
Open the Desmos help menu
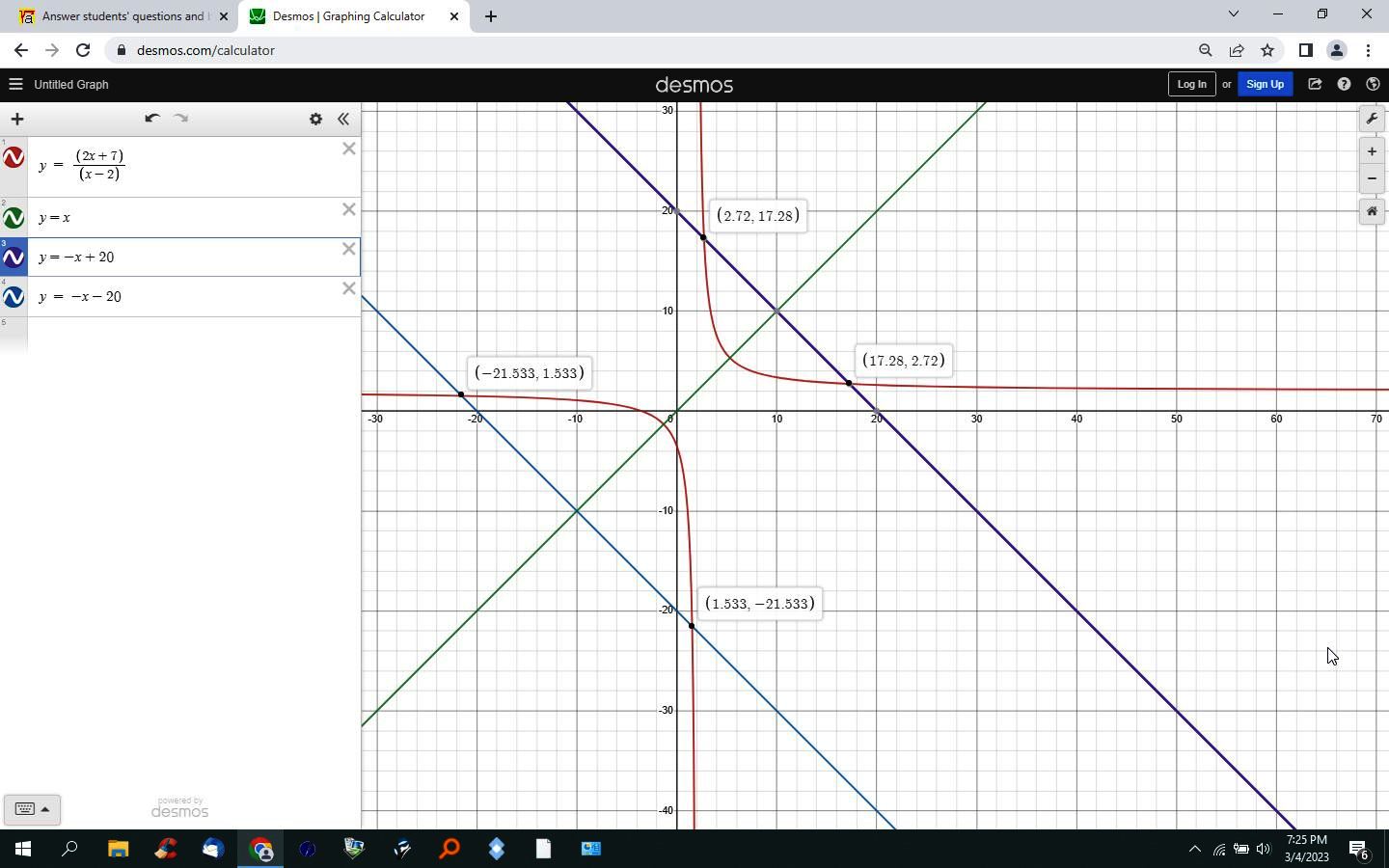1344,84
